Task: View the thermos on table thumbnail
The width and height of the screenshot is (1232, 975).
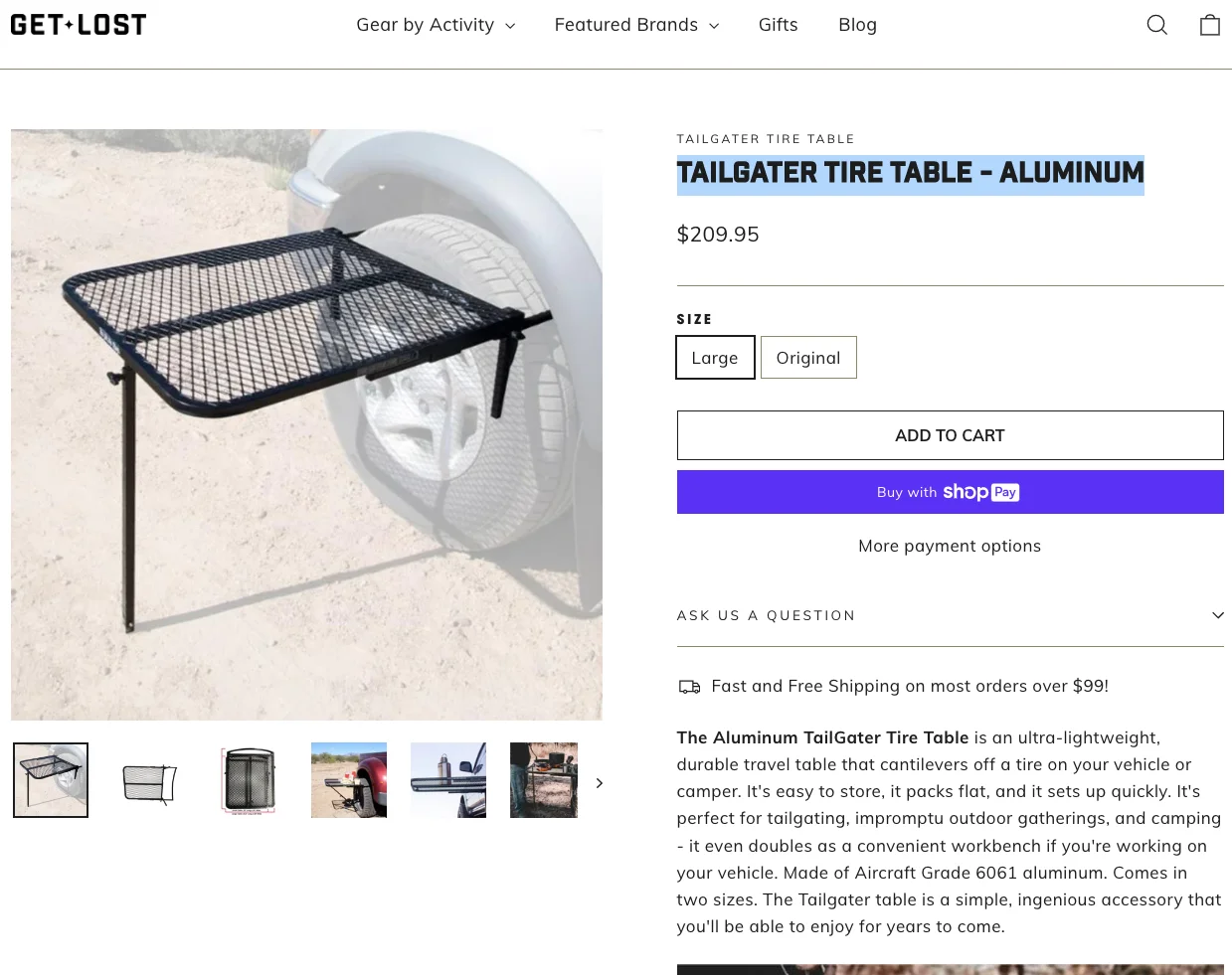Action: coord(448,780)
